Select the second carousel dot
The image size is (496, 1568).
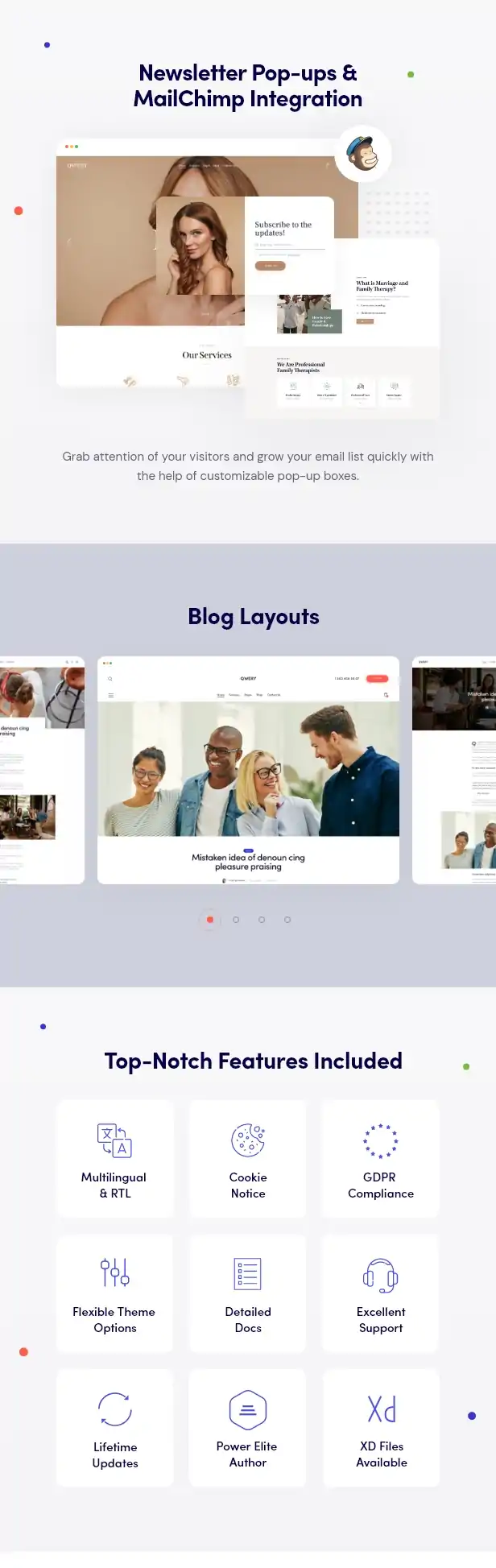236,919
